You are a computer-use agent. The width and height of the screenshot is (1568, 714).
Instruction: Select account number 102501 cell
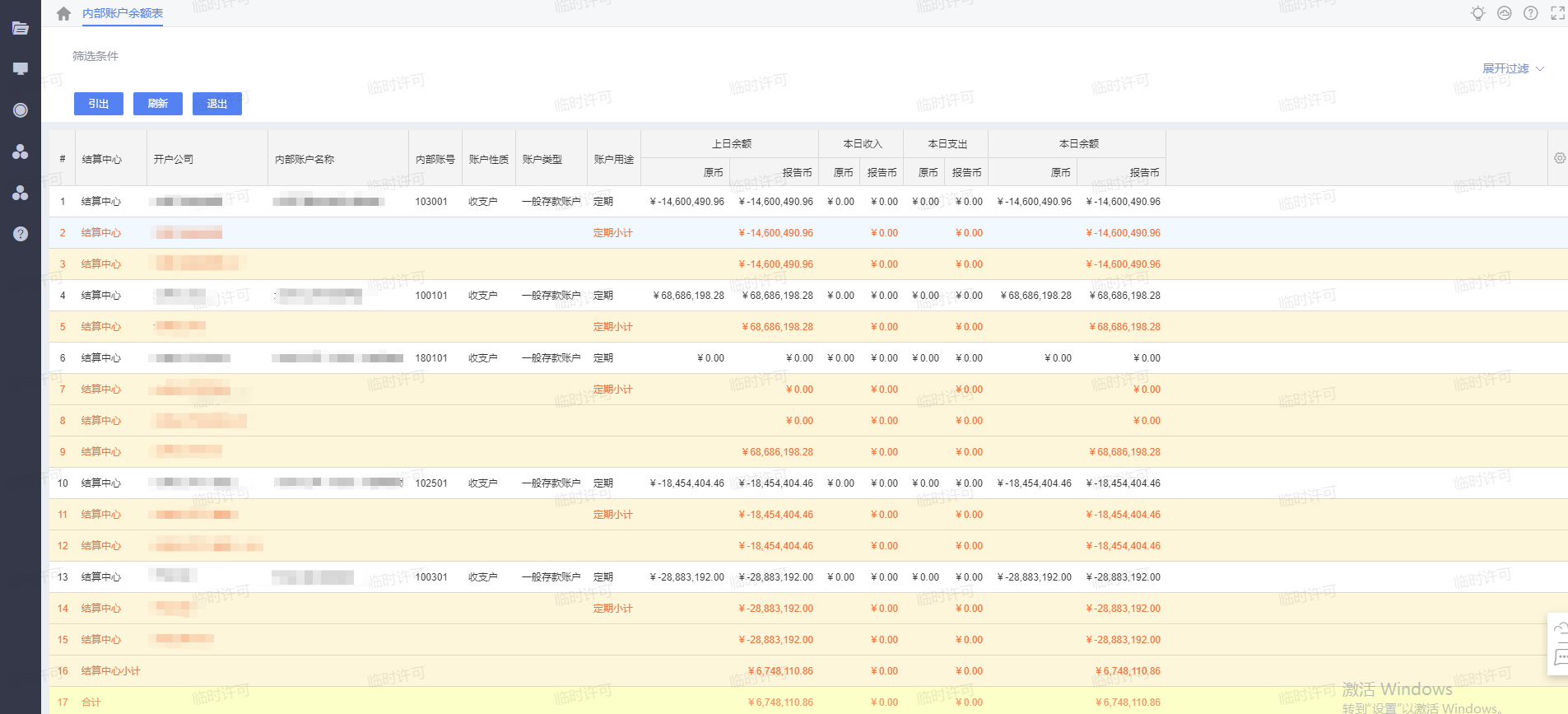tap(431, 483)
